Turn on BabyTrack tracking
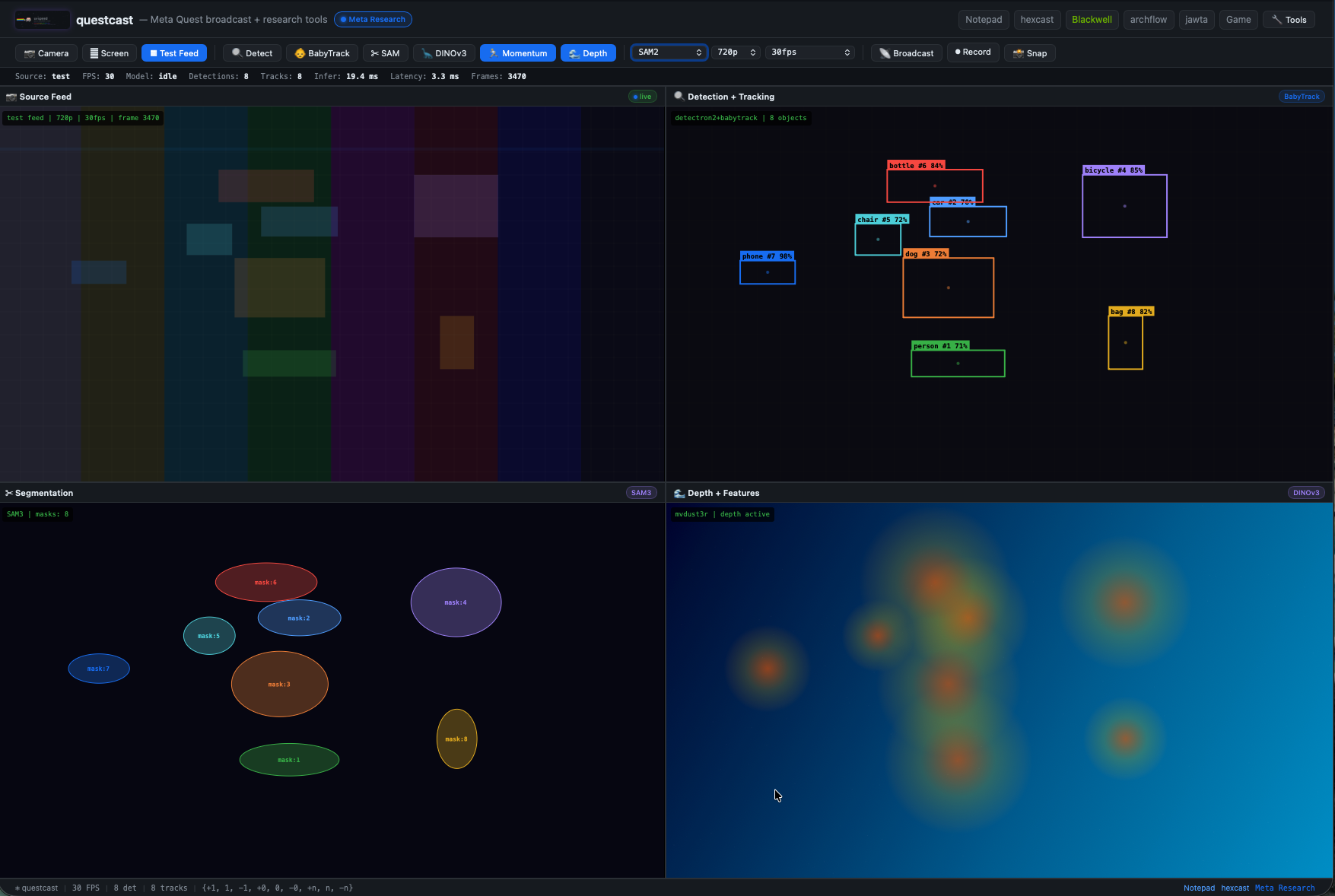Screen dimensions: 1335x896 [x=322, y=53]
